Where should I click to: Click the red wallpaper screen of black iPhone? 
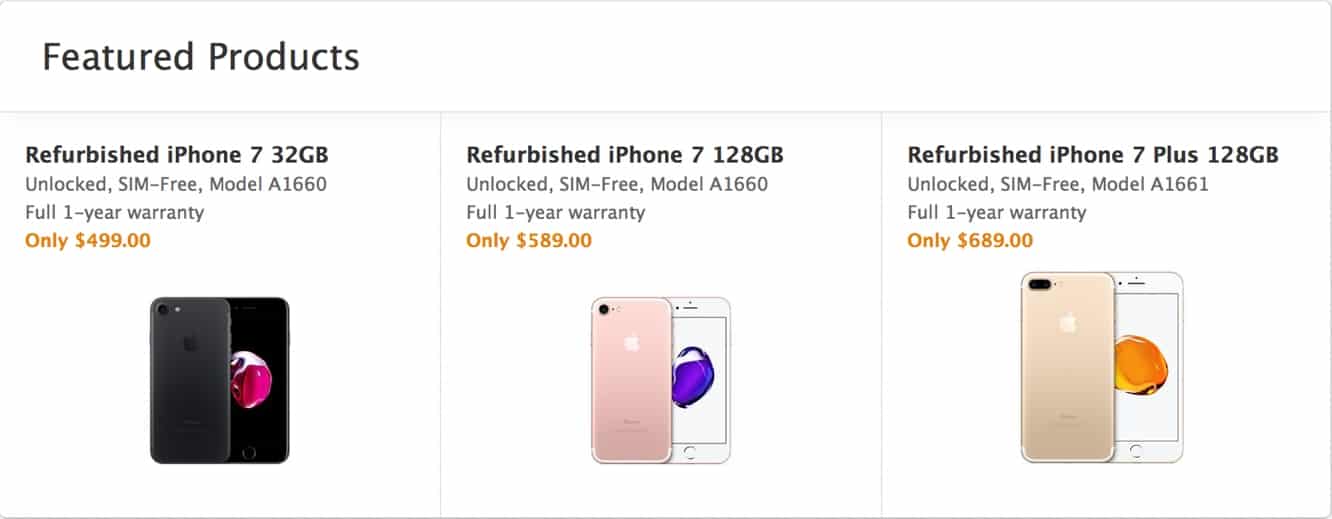(x=258, y=380)
